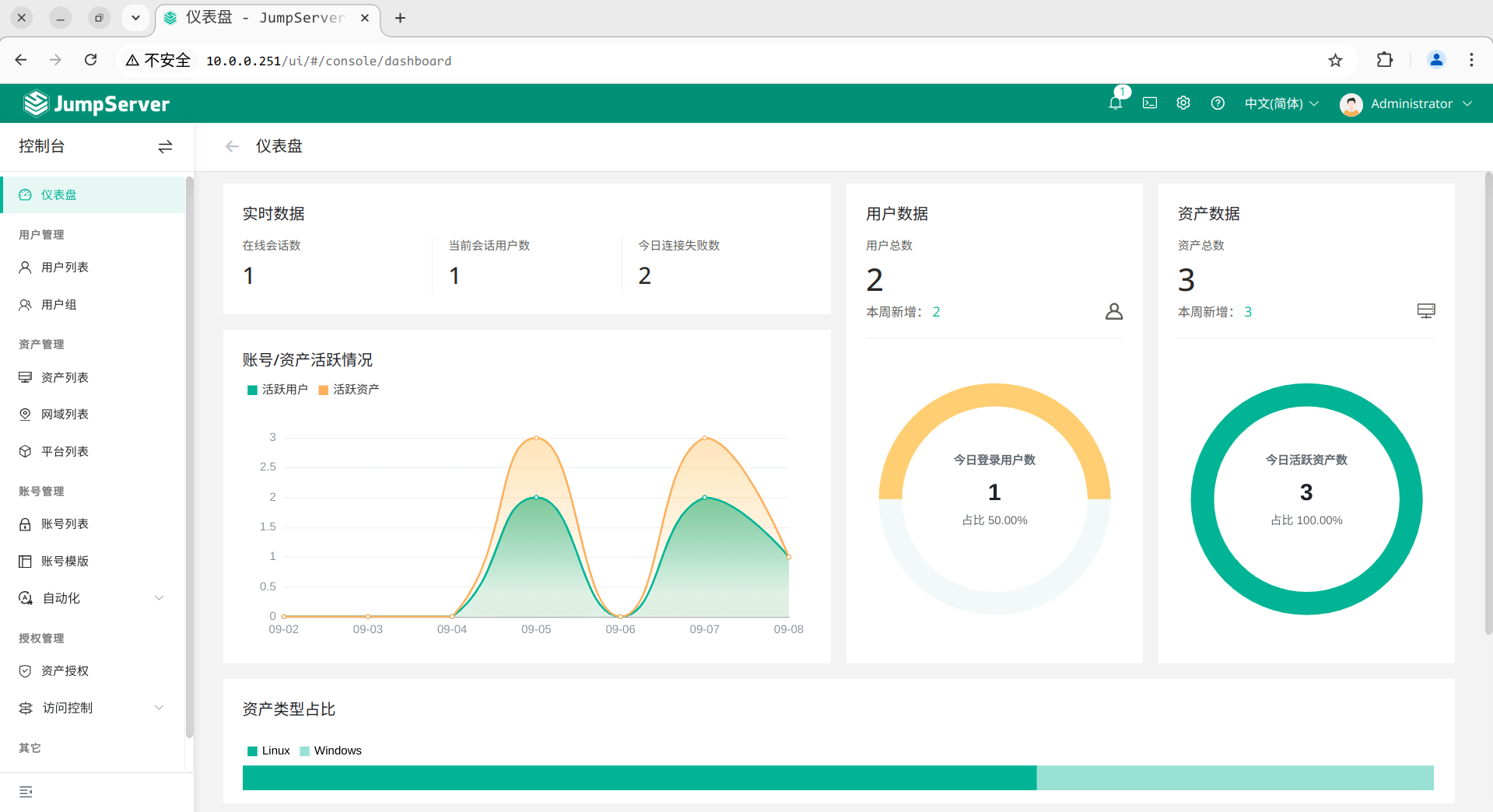Click the Administrator avatar image
1493x812 pixels.
coord(1351,104)
